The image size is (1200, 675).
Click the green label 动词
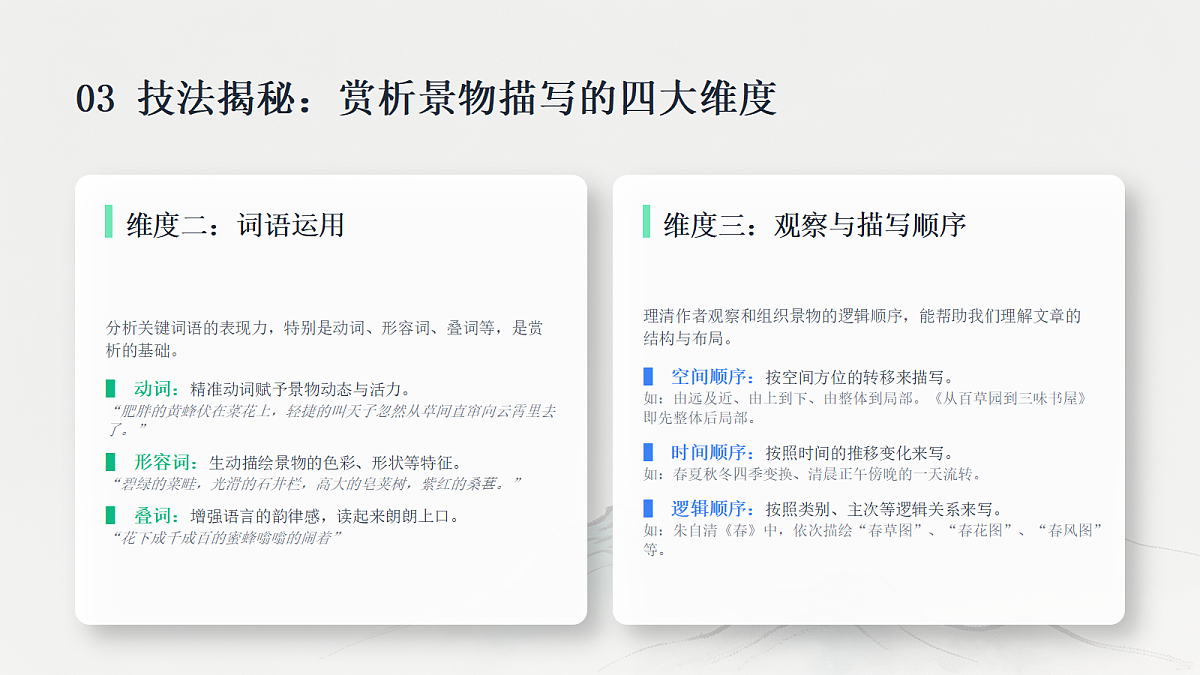click(157, 388)
